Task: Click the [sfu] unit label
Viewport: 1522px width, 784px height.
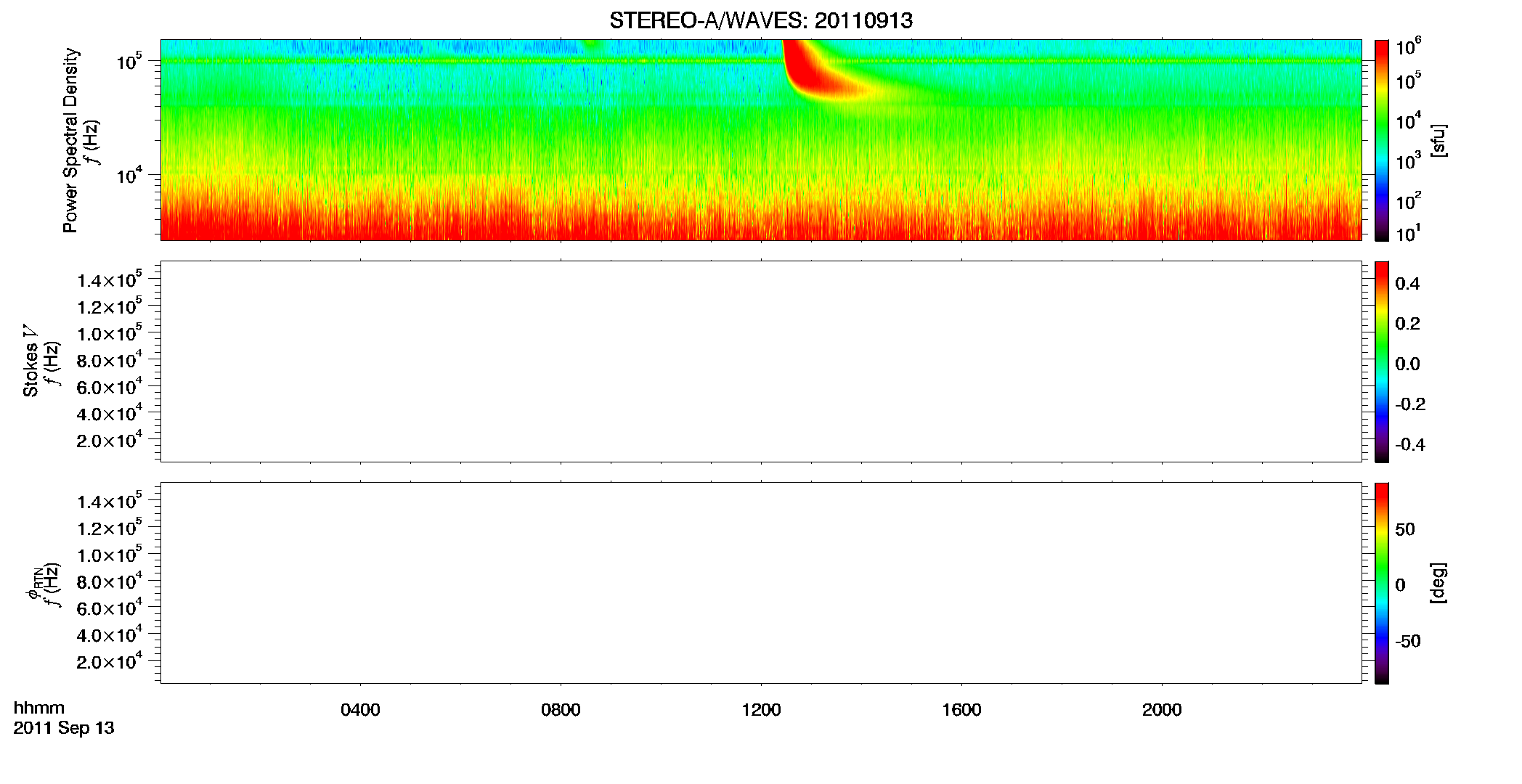Action: (1438, 140)
